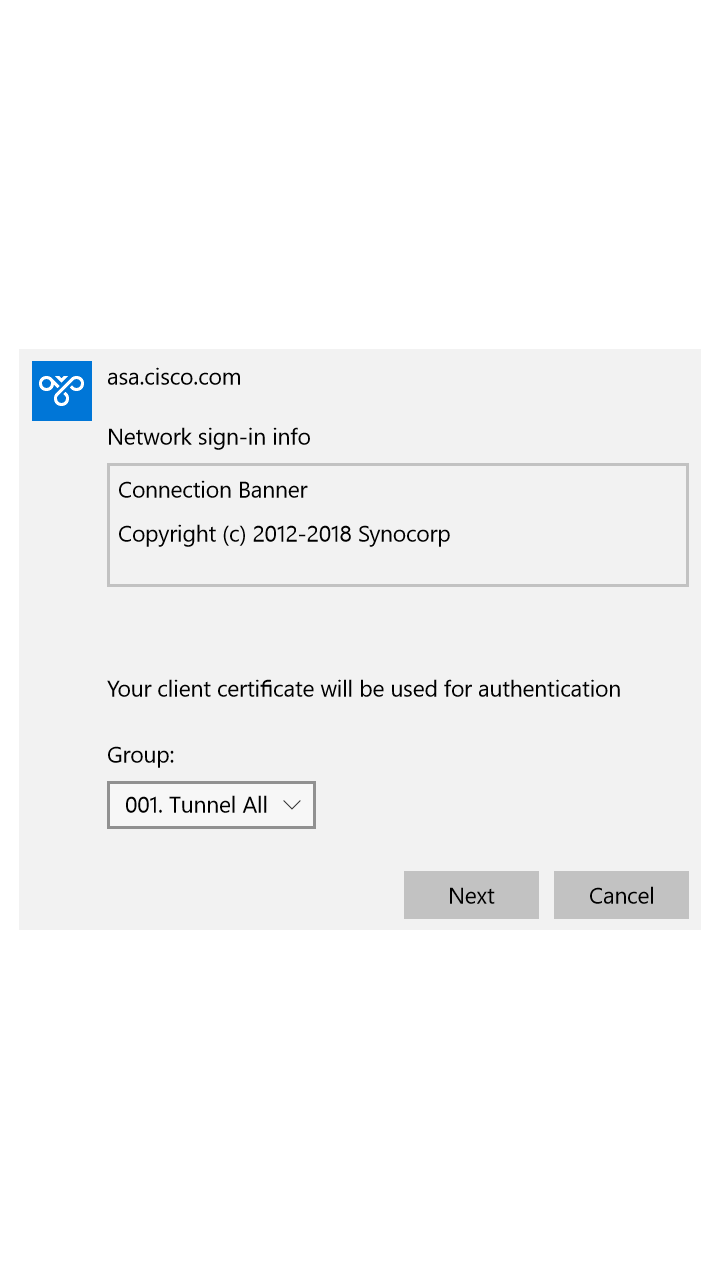Click the black area above the dialog
Image resolution: width=720 pixels, height=1280 pixels.
[x=360, y=170]
